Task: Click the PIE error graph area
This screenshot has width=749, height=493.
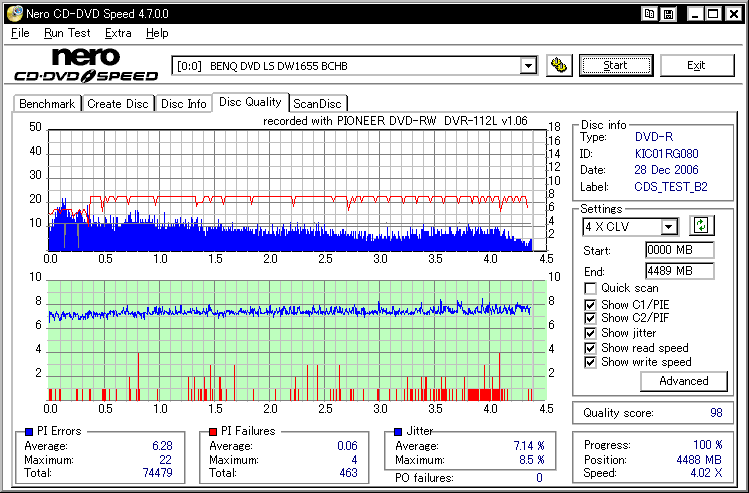Action: (x=297, y=190)
